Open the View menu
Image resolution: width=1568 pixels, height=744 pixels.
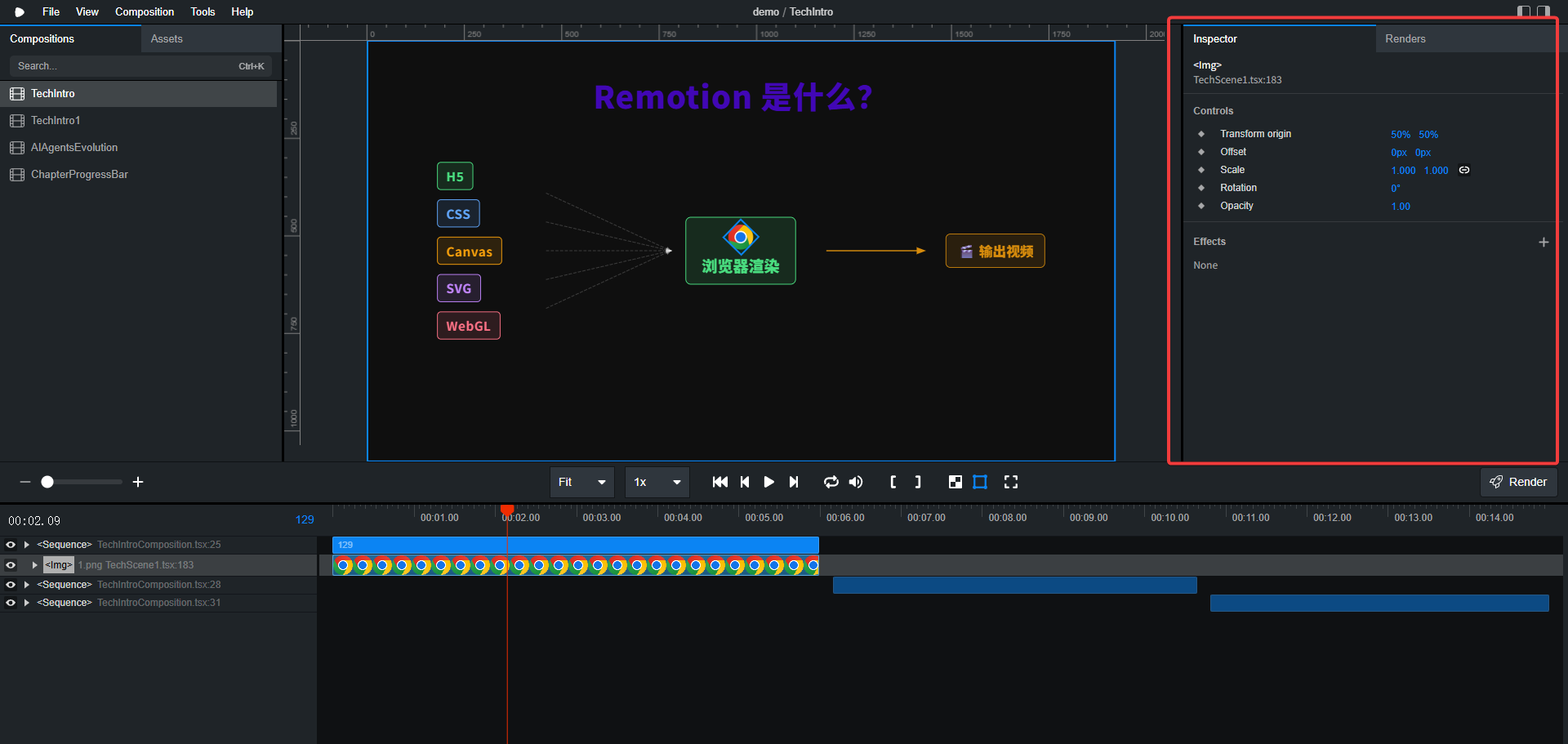[x=87, y=11]
